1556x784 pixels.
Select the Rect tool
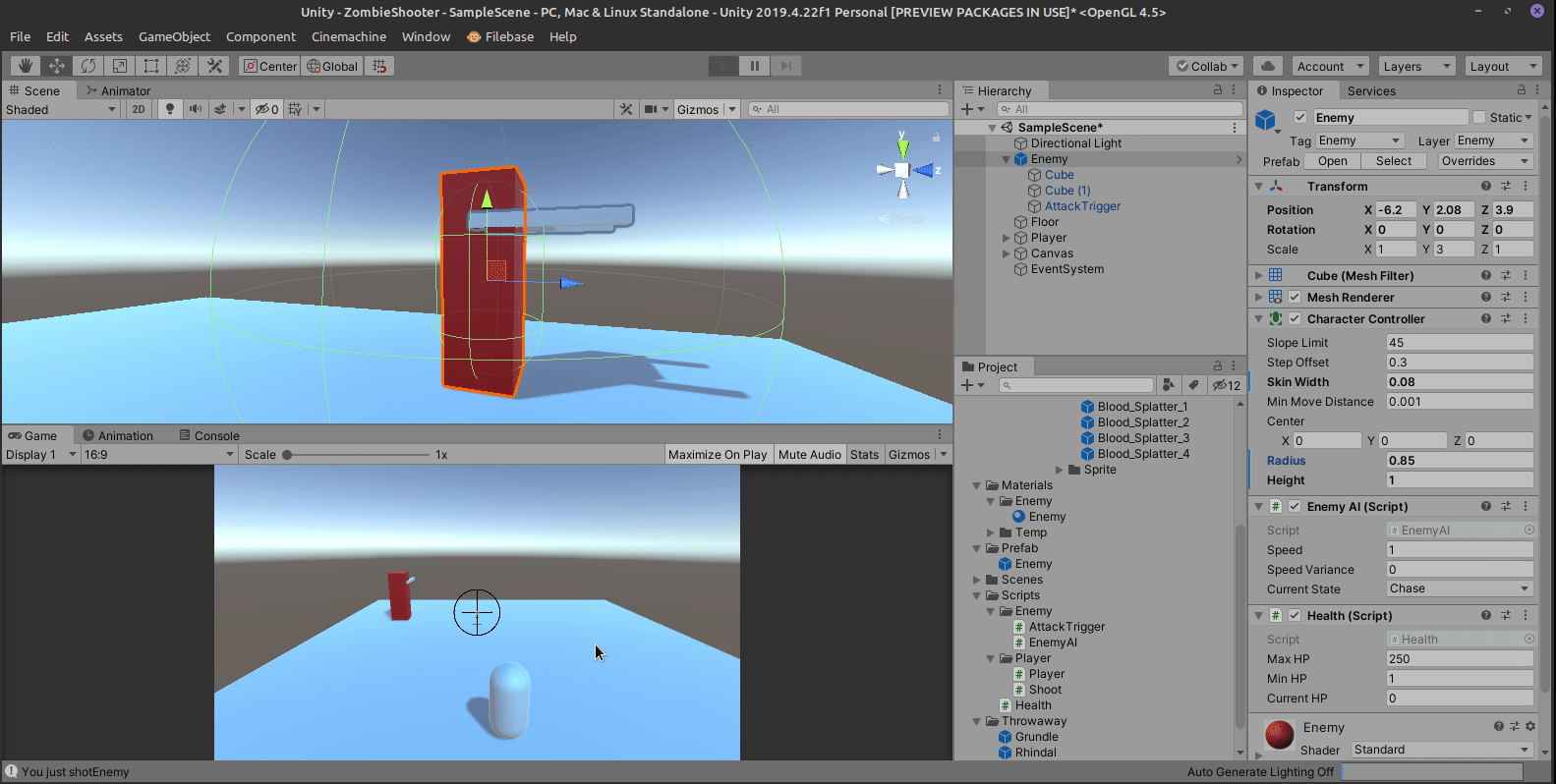pyautogui.click(x=151, y=66)
